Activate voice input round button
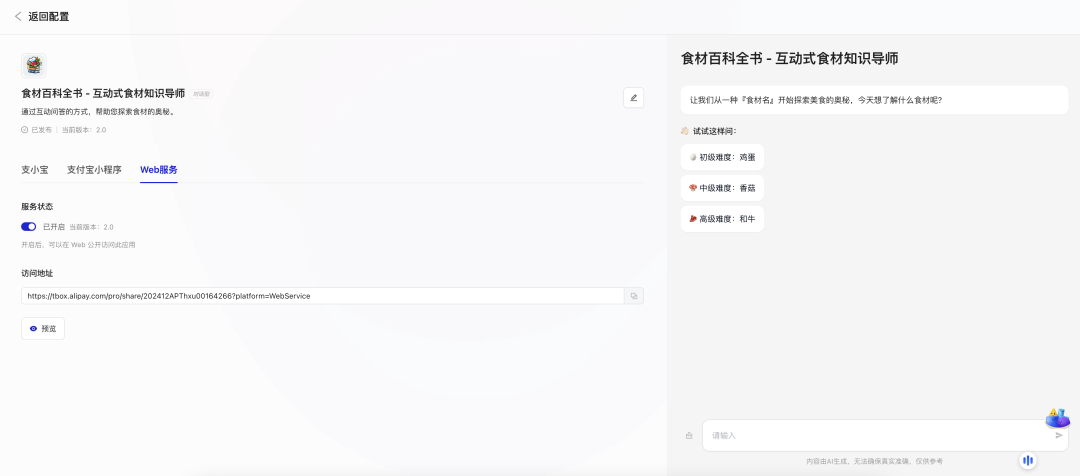 (x=1028, y=460)
